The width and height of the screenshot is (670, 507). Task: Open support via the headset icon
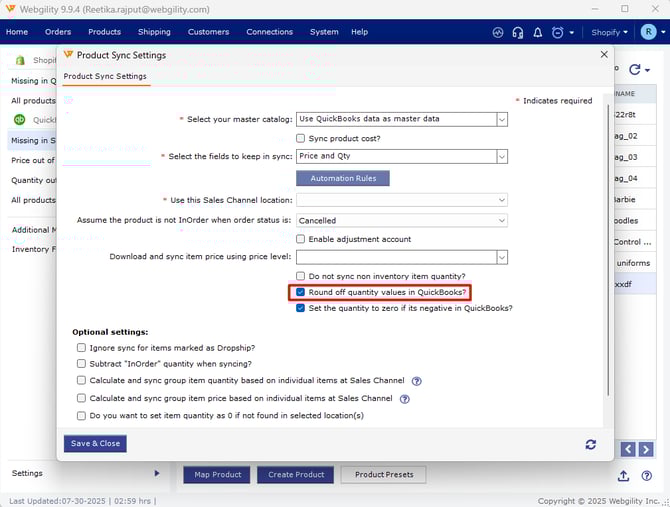[517, 32]
